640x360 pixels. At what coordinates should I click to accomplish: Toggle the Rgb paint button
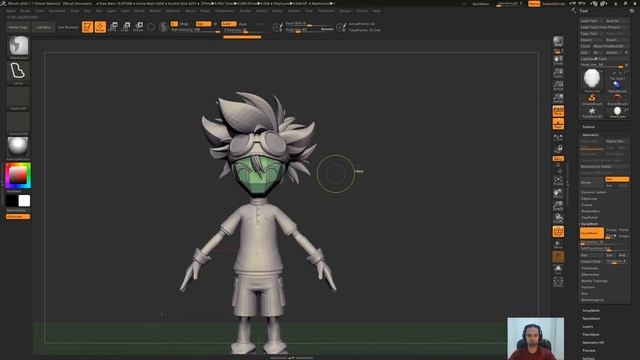tap(203, 24)
